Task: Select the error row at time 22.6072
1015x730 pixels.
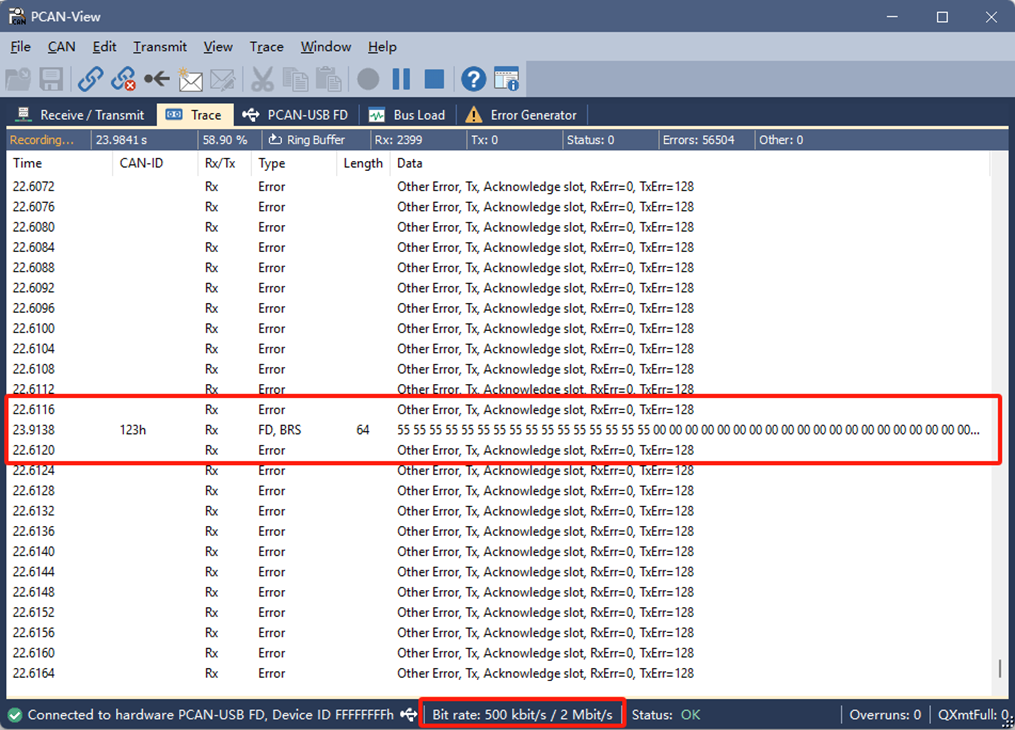Action: coord(496,186)
